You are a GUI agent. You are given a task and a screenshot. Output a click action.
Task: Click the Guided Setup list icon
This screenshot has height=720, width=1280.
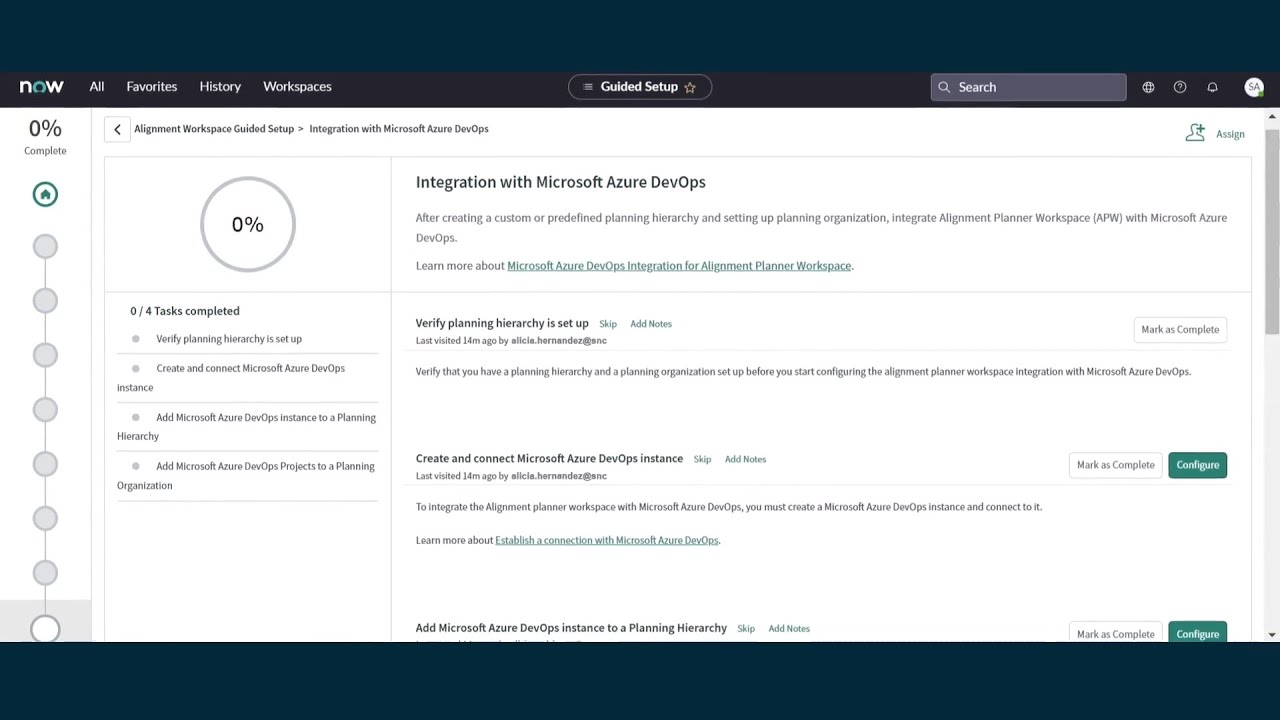(588, 87)
